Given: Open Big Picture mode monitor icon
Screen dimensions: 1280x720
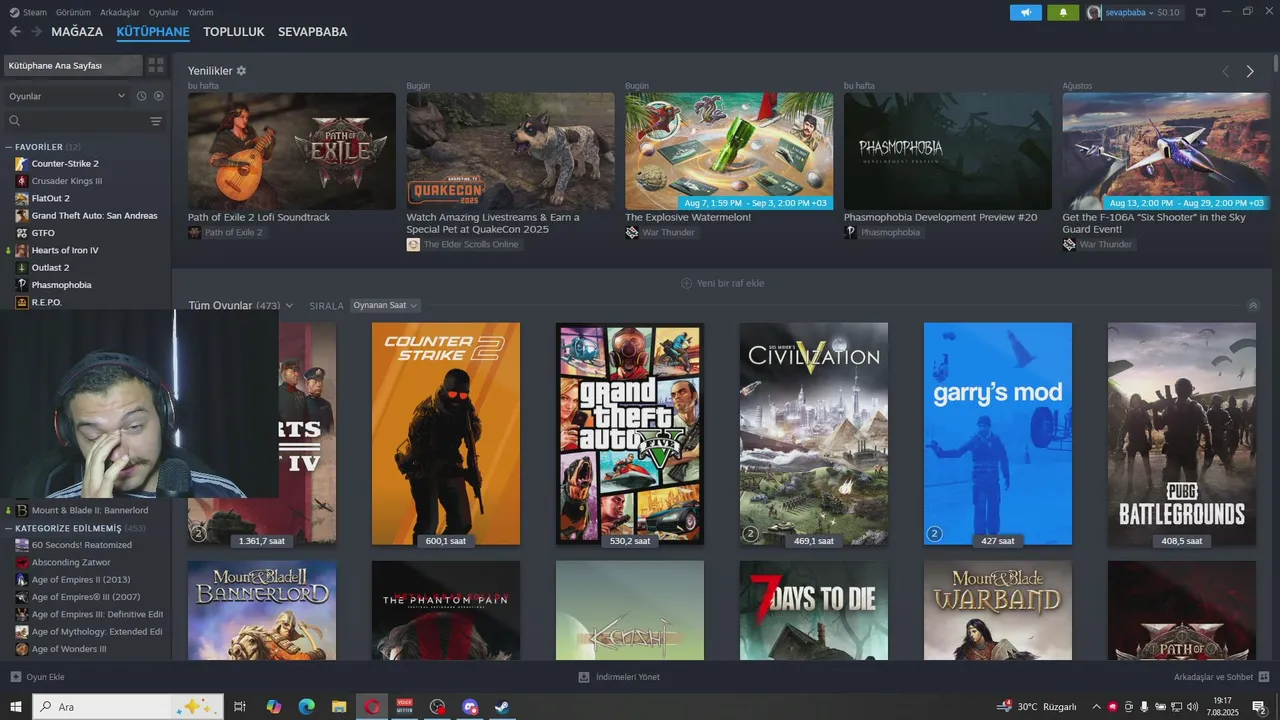Looking at the screenshot, I should pos(1201,12).
